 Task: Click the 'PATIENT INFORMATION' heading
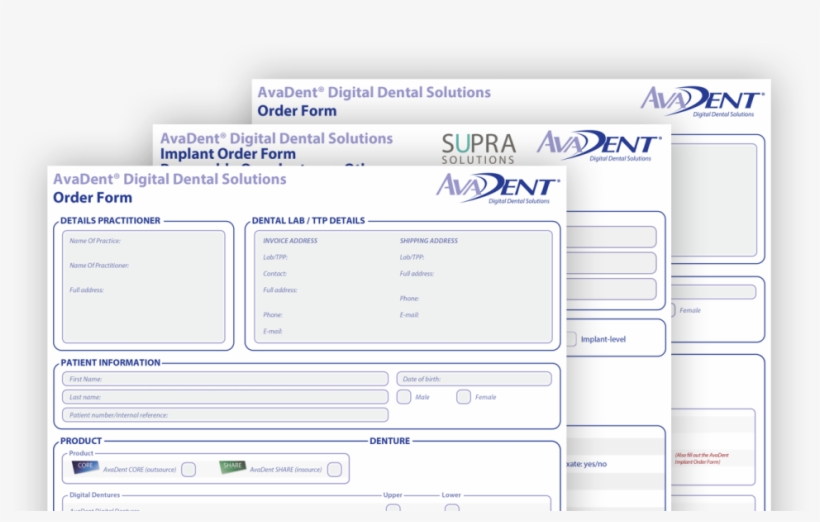(x=110, y=362)
